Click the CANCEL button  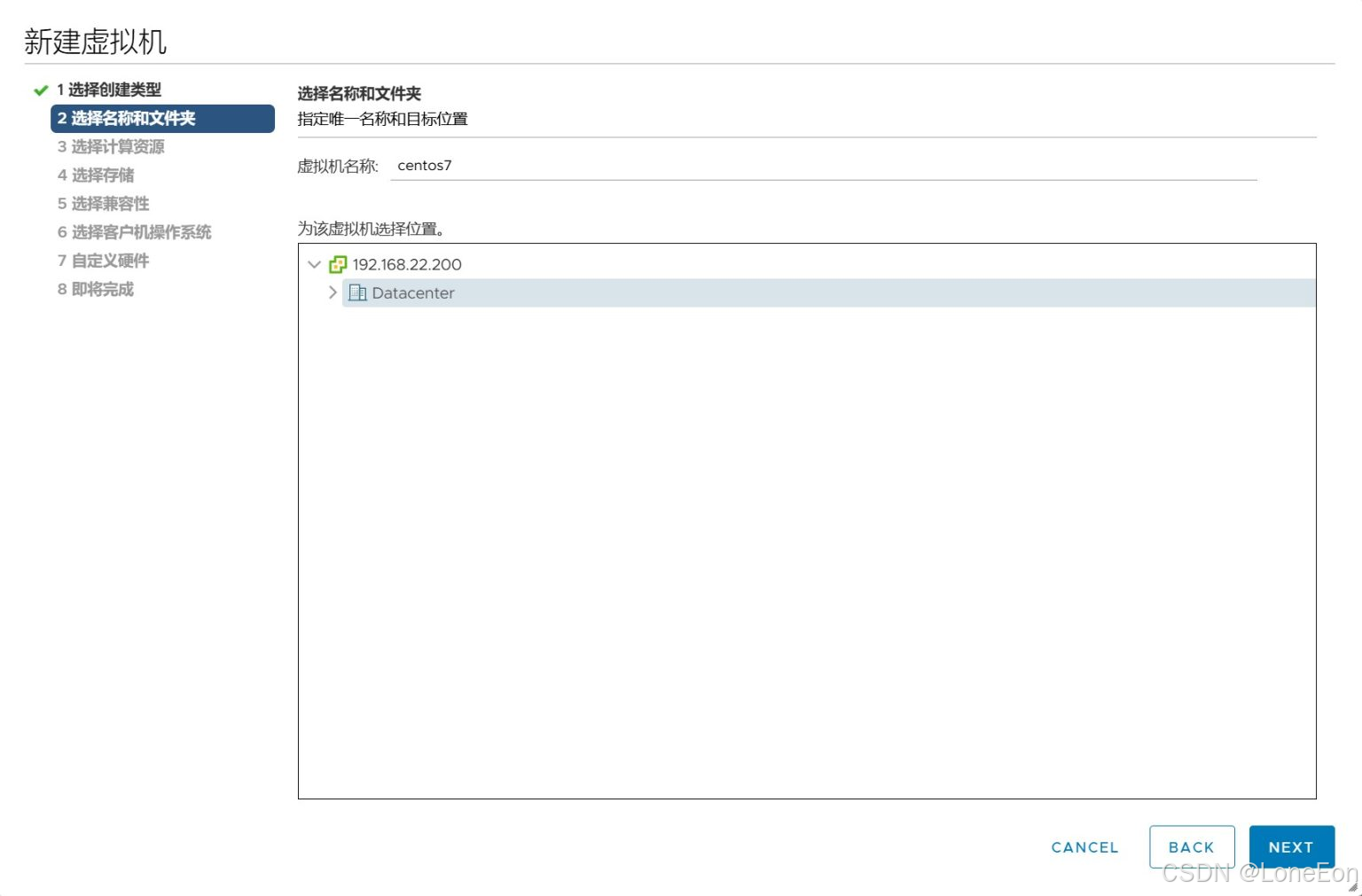point(1084,847)
